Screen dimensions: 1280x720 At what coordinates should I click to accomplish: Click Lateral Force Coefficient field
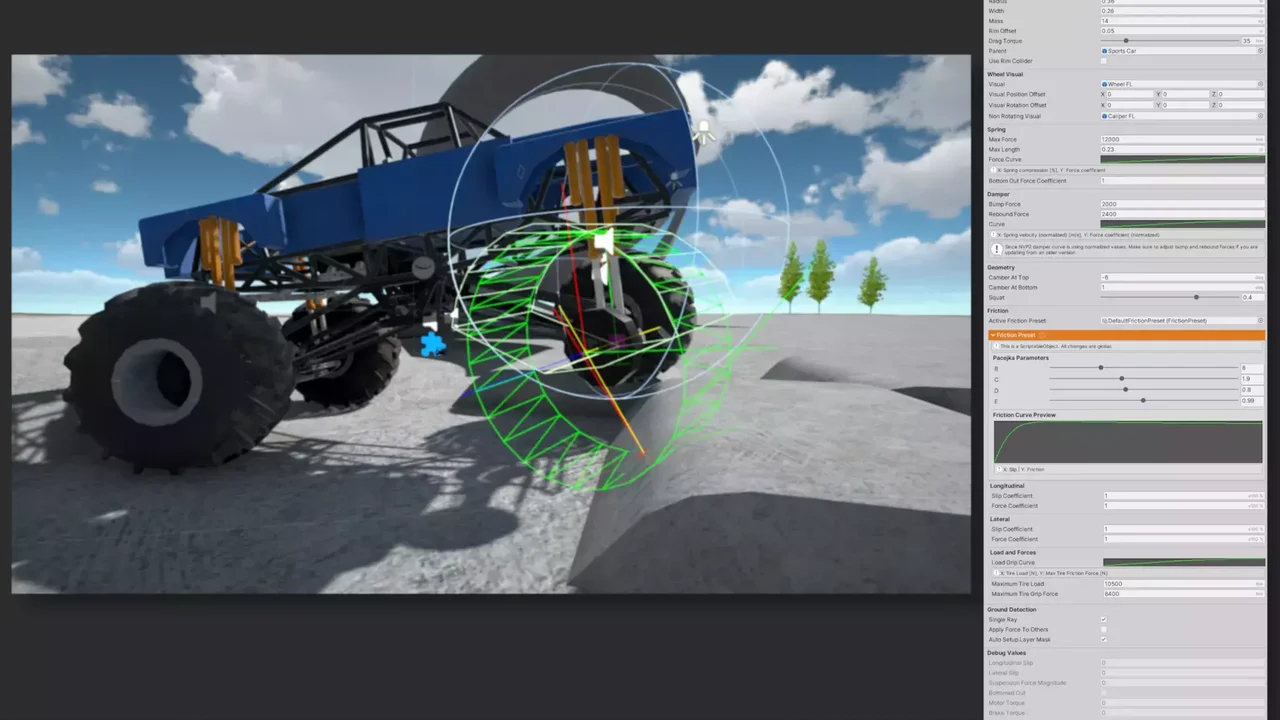(1183, 539)
